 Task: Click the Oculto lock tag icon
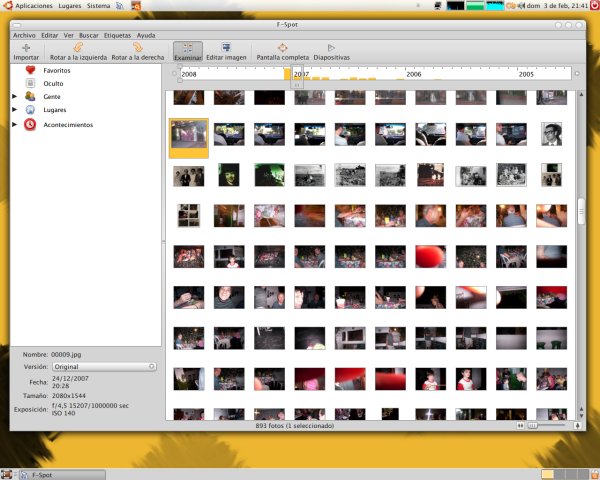[30, 83]
